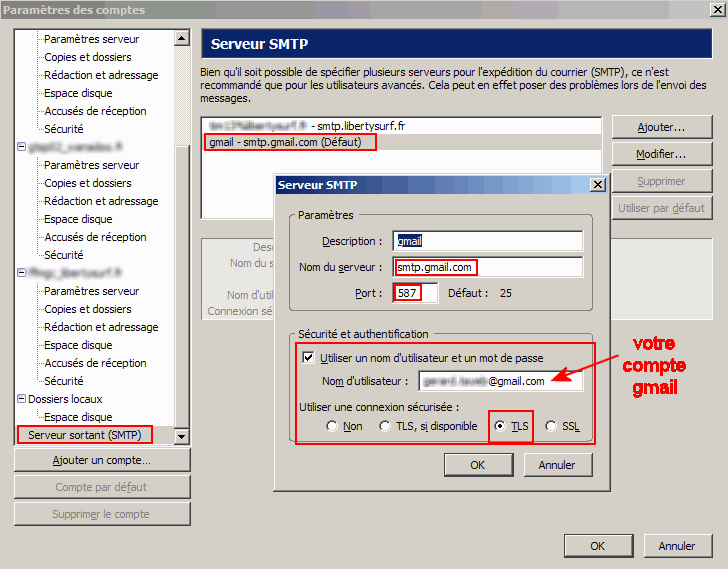728x569 pixels.
Task: Select 'Copies et dossiers' under third account
Action: [88, 309]
